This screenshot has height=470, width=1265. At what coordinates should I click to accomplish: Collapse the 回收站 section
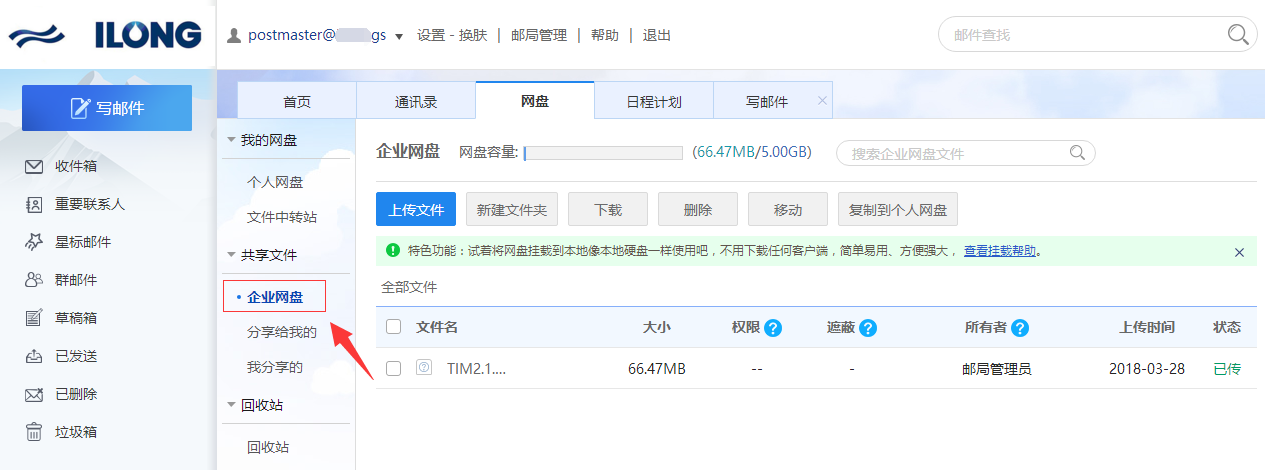pyautogui.click(x=232, y=405)
